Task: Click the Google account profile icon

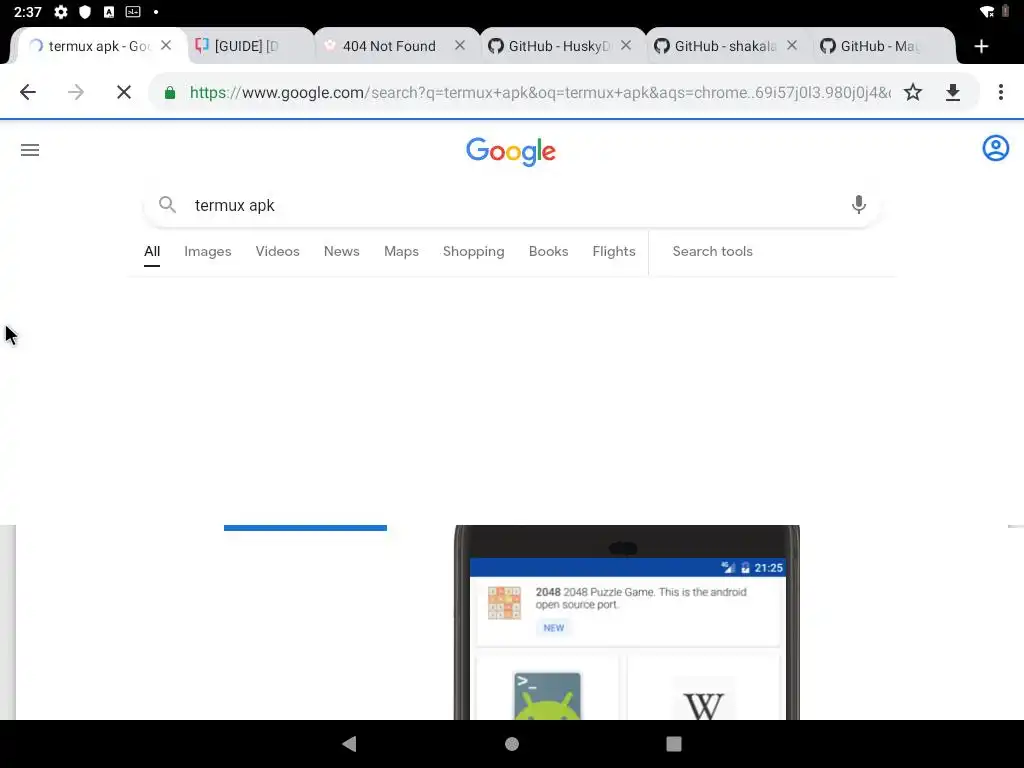Action: [995, 148]
